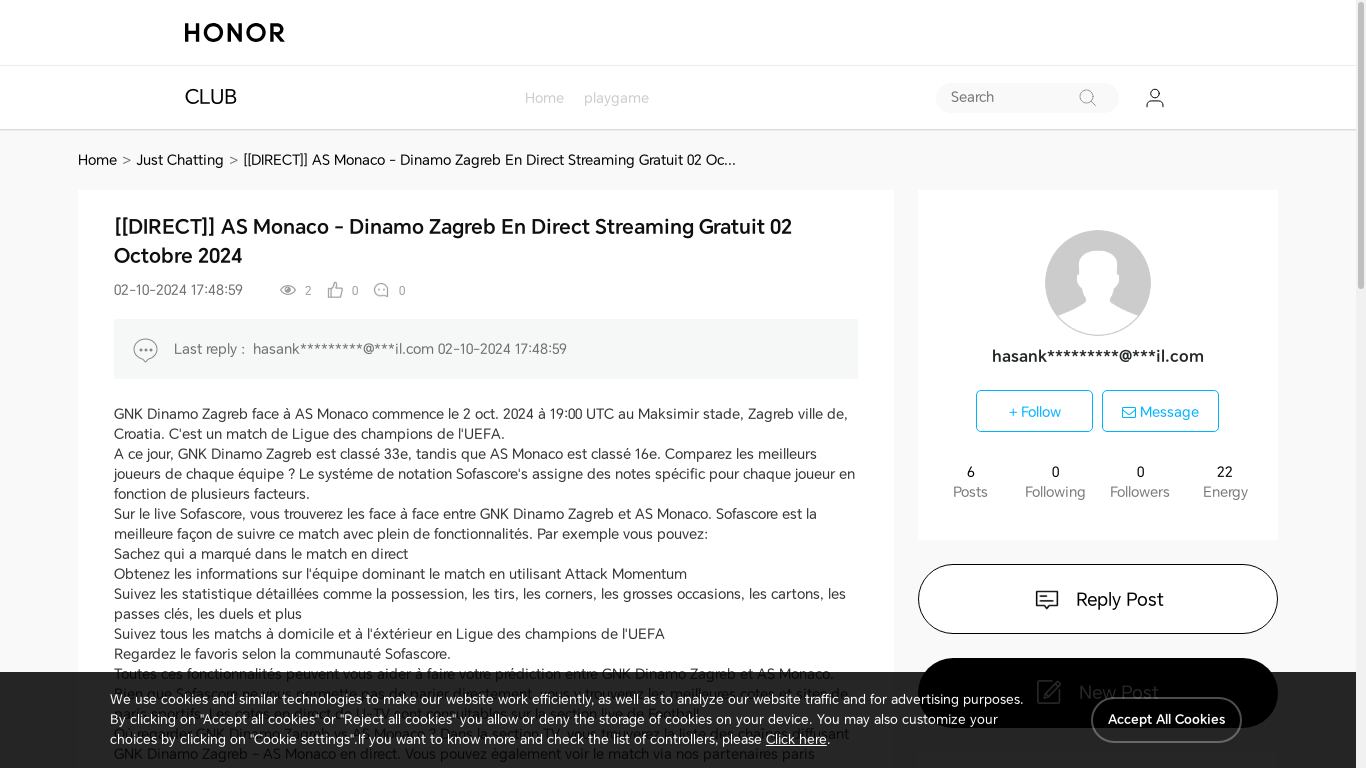Click the line 'Regardez le favoris selon la communauté Sofascore.'
The height and width of the screenshot is (768, 1366).
[x=282, y=654]
